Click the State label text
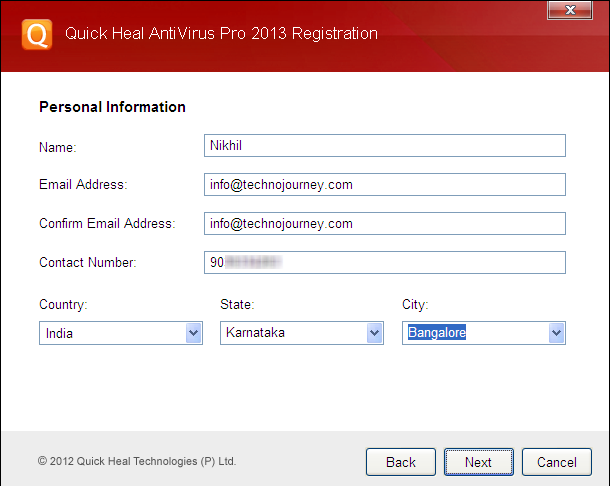Viewport: 610px width, 486px height. [x=237, y=304]
